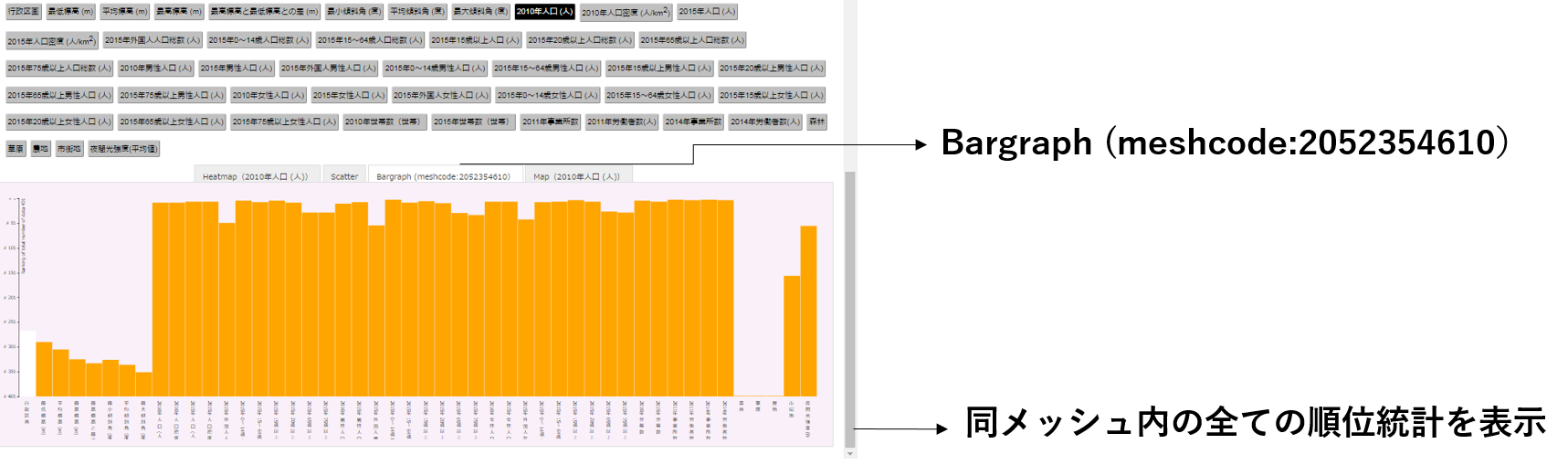Image resolution: width=1568 pixels, height=465 pixels.
Task: Select the 行政区画 variable button
Action: pos(24,12)
